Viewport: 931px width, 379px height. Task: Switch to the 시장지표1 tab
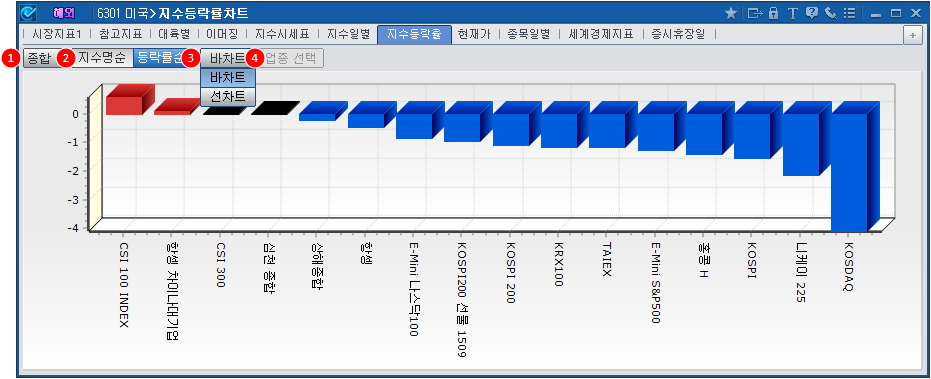tap(56, 34)
